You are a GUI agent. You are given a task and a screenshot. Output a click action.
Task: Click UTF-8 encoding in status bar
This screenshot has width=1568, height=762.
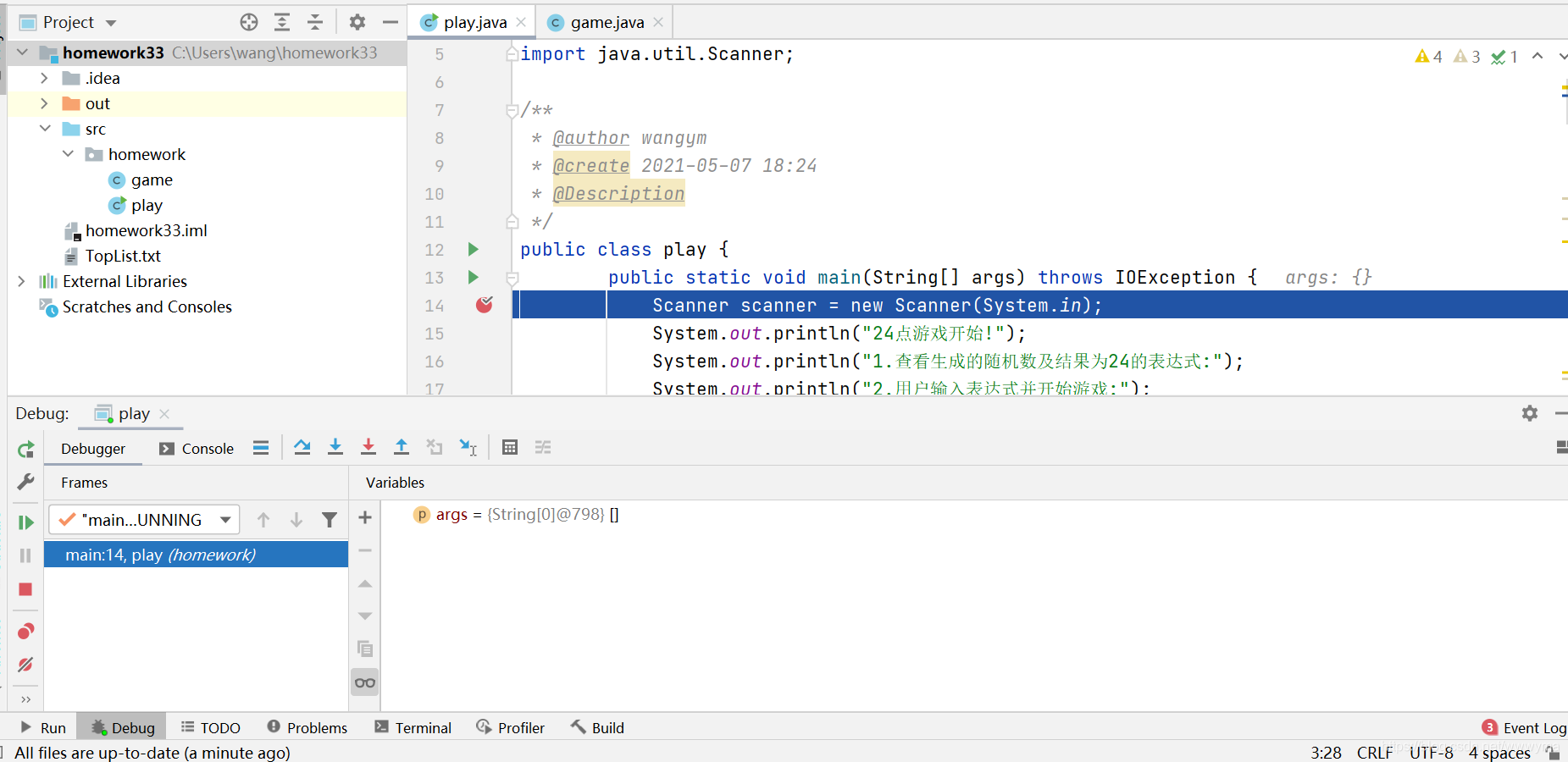[1432, 753]
